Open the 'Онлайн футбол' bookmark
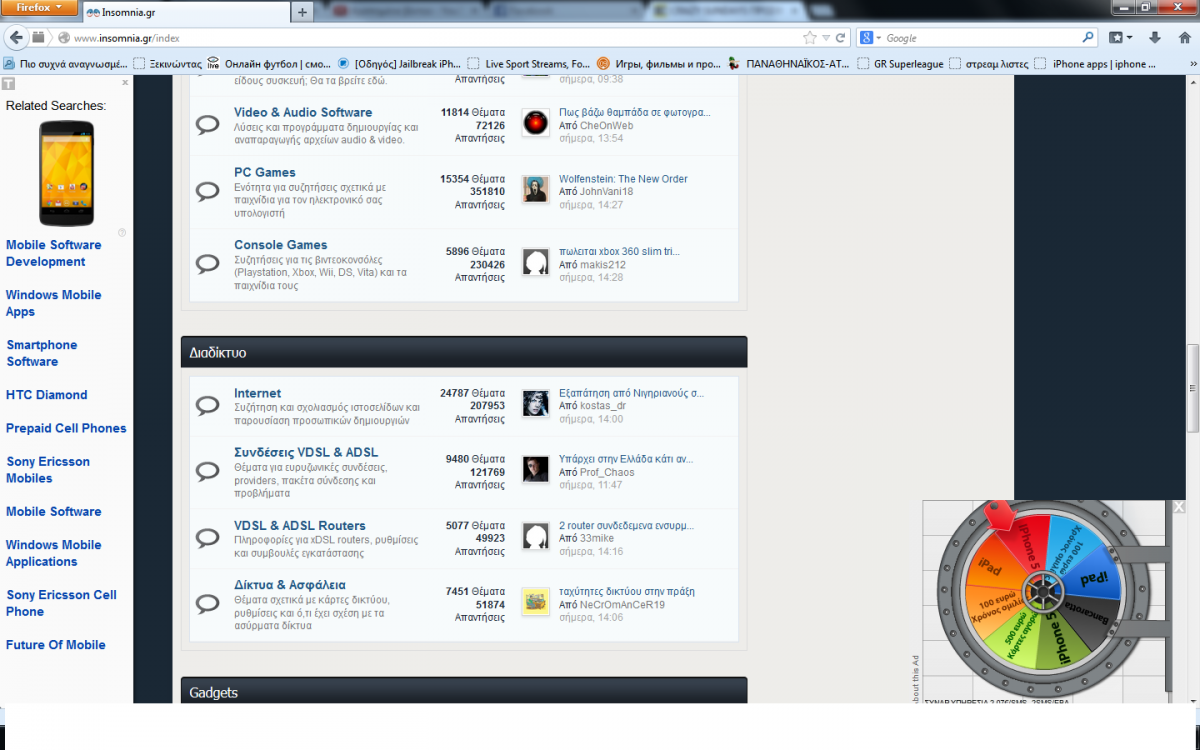Image resolution: width=1200 pixels, height=750 pixels. [269, 64]
